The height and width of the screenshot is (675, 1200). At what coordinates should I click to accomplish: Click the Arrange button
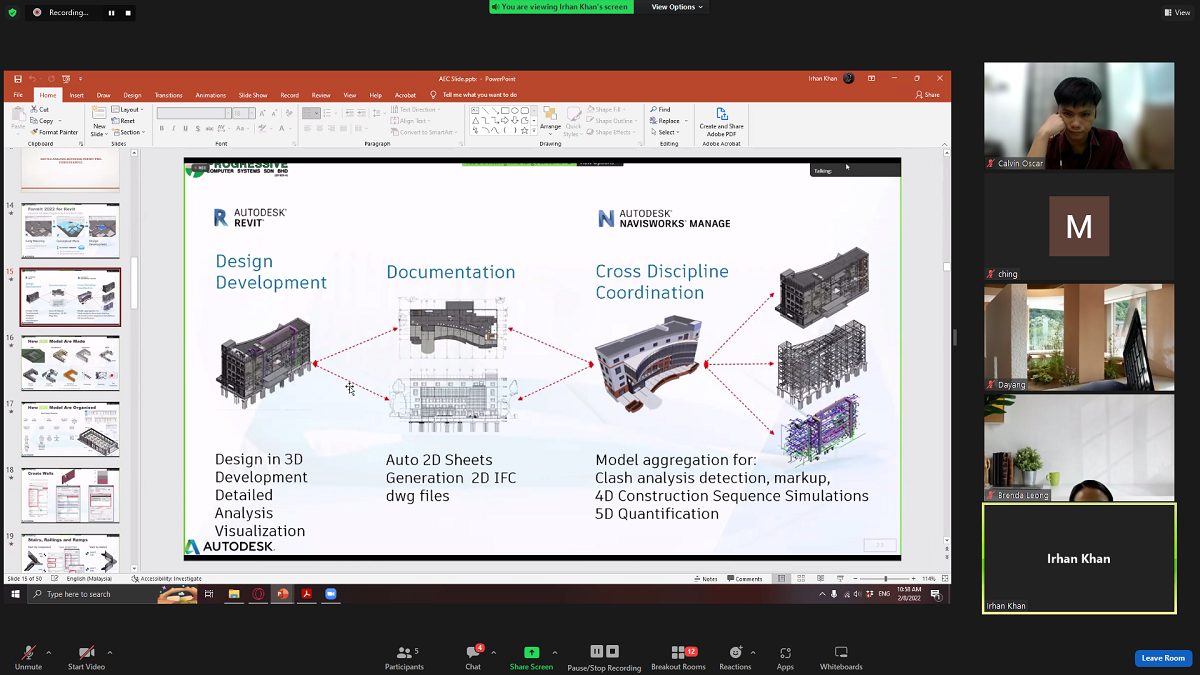550,121
